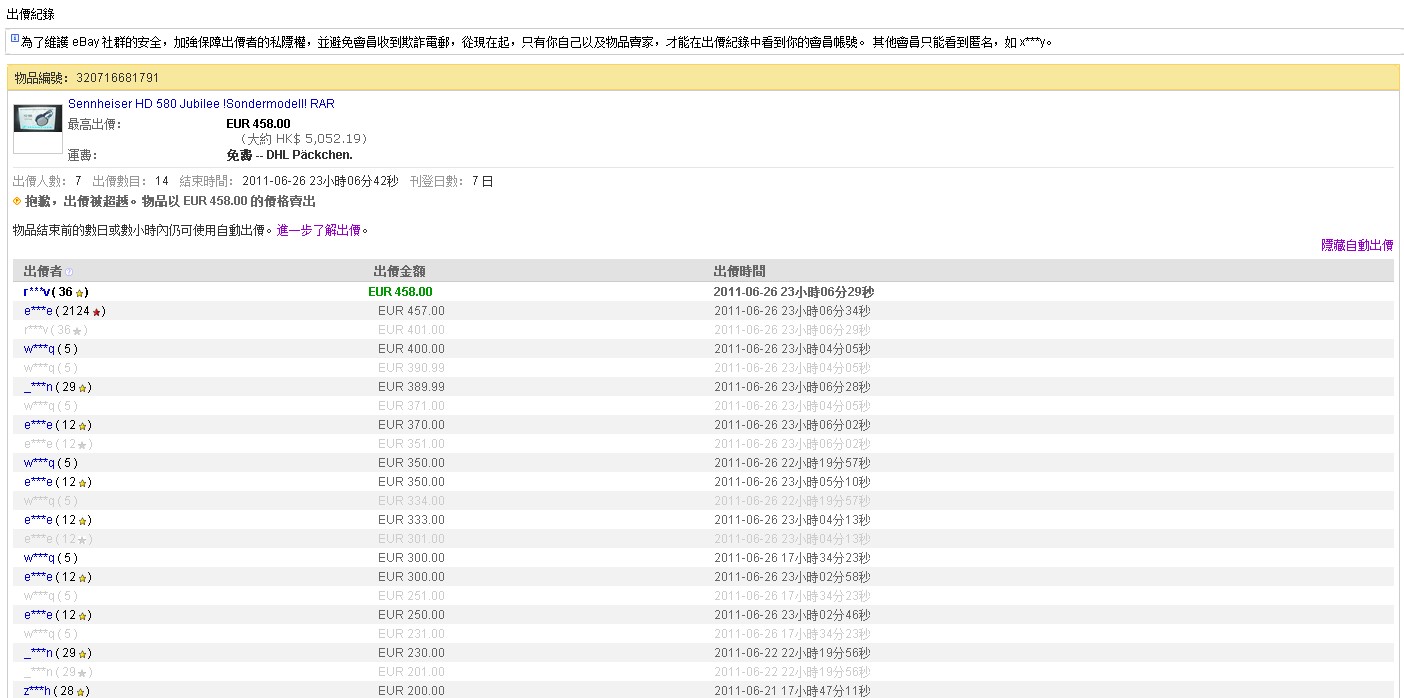Open bidder _***n in the EUR 230.00 row
Viewport: 1404px width, 698px height.
click(x=39, y=653)
